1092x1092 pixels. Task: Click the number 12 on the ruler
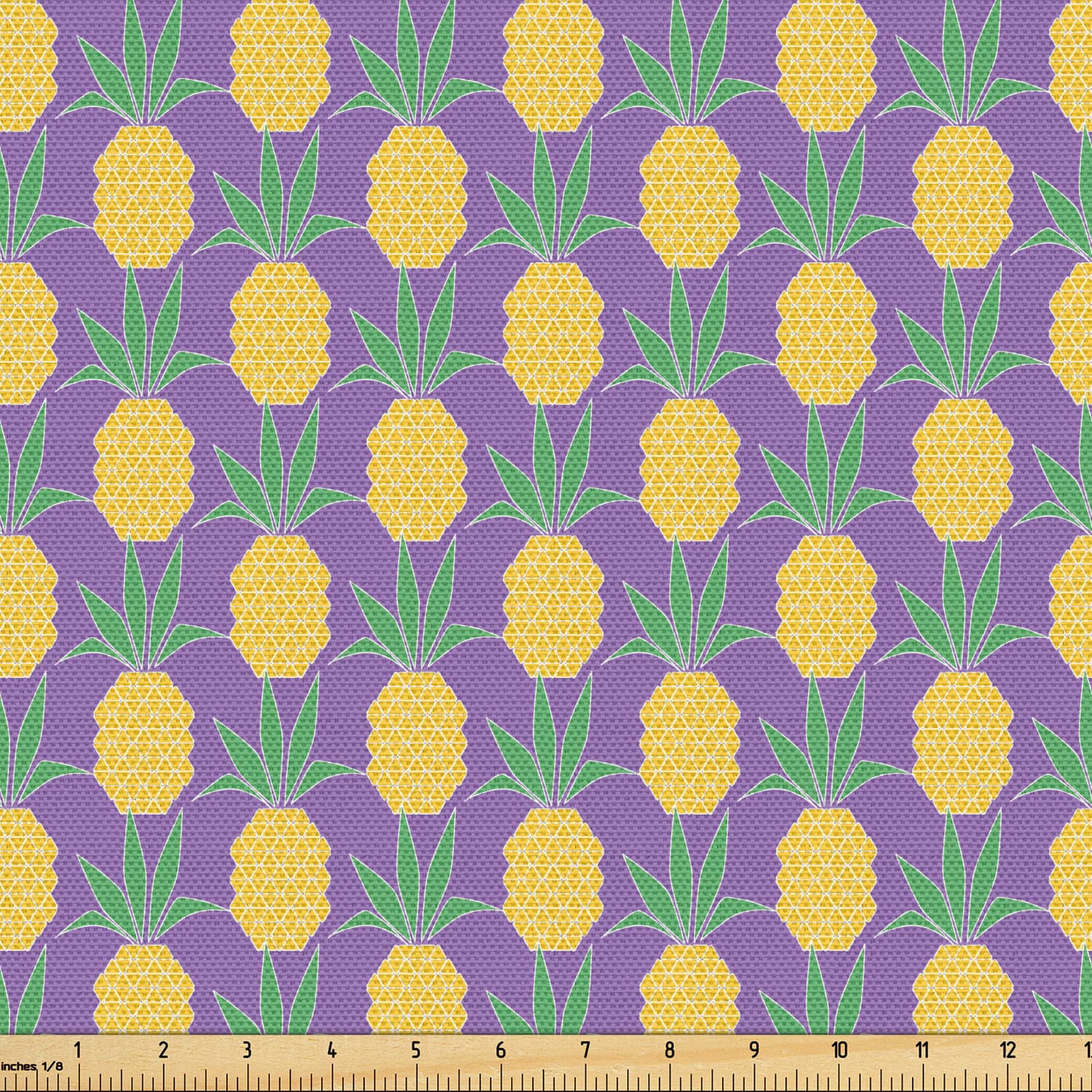click(x=1008, y=1049)
